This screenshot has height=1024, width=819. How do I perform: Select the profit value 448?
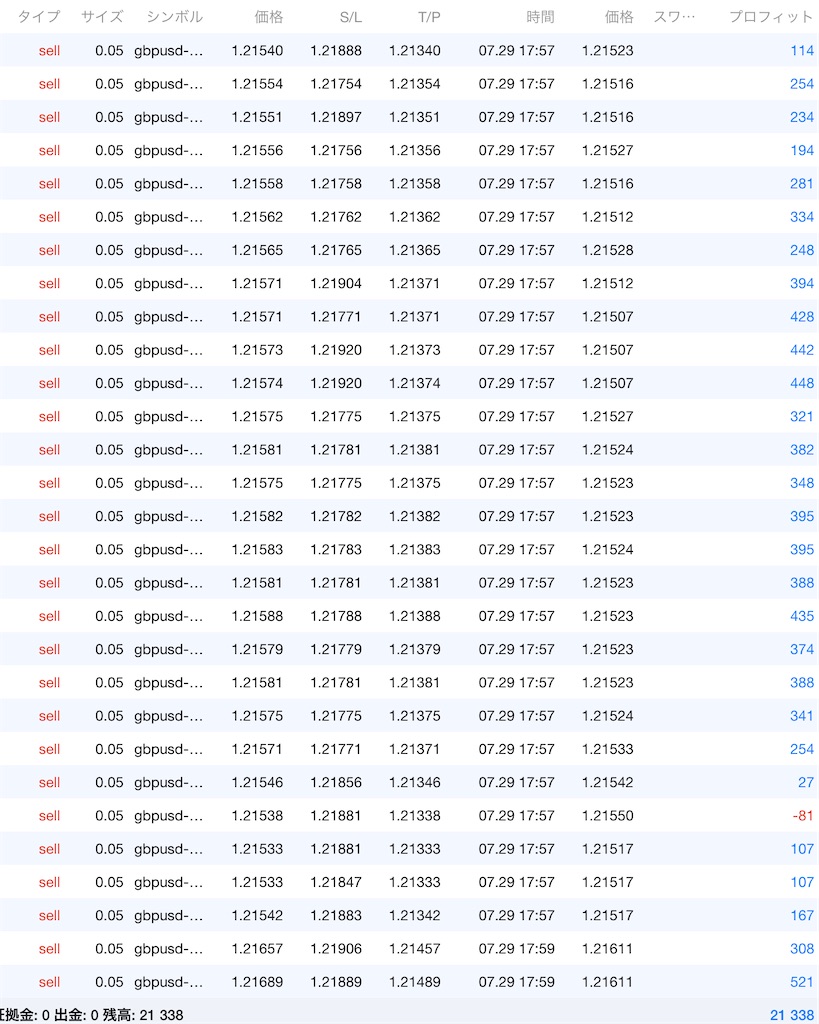[x=802, y=383]
